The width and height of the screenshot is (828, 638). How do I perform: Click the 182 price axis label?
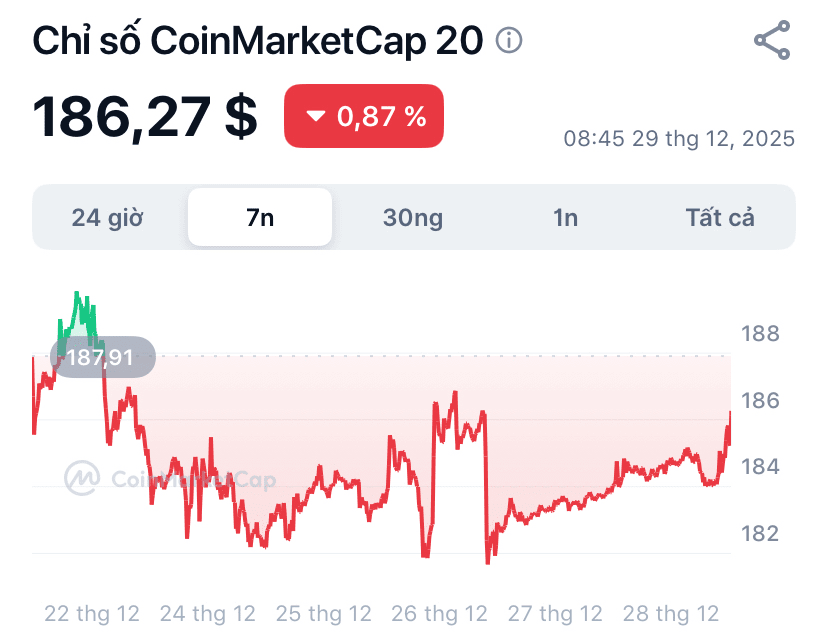(x=759, y=533)
